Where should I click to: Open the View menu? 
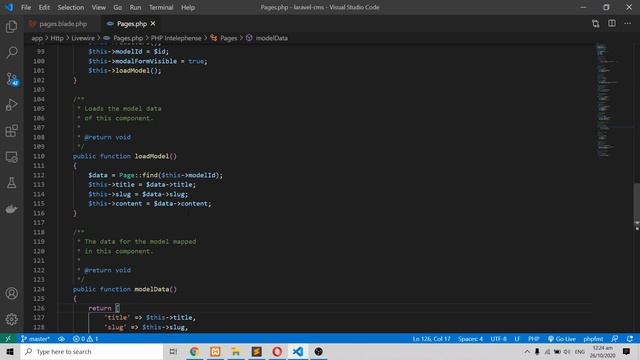(98, 7)
